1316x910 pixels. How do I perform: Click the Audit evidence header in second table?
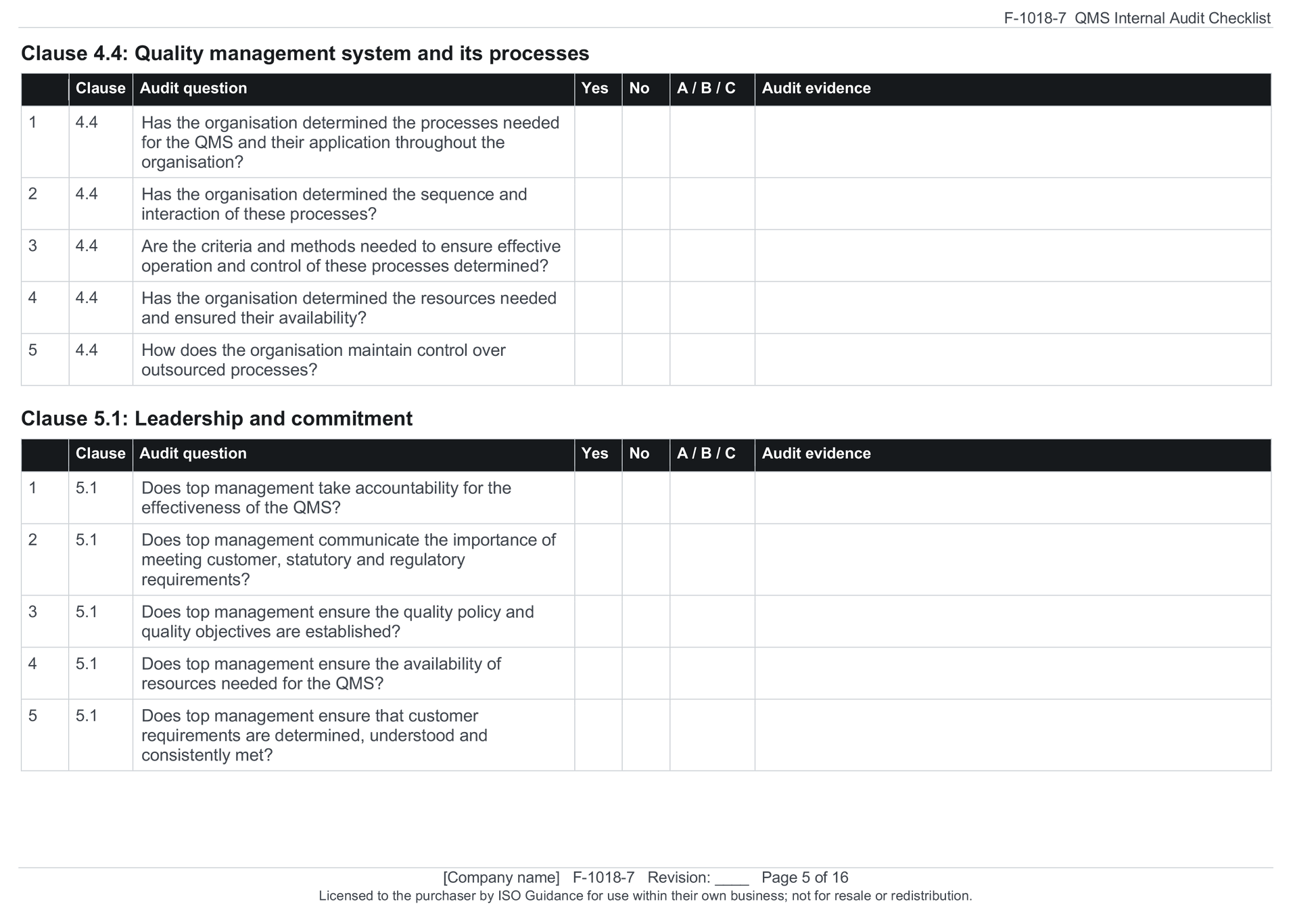816,453
